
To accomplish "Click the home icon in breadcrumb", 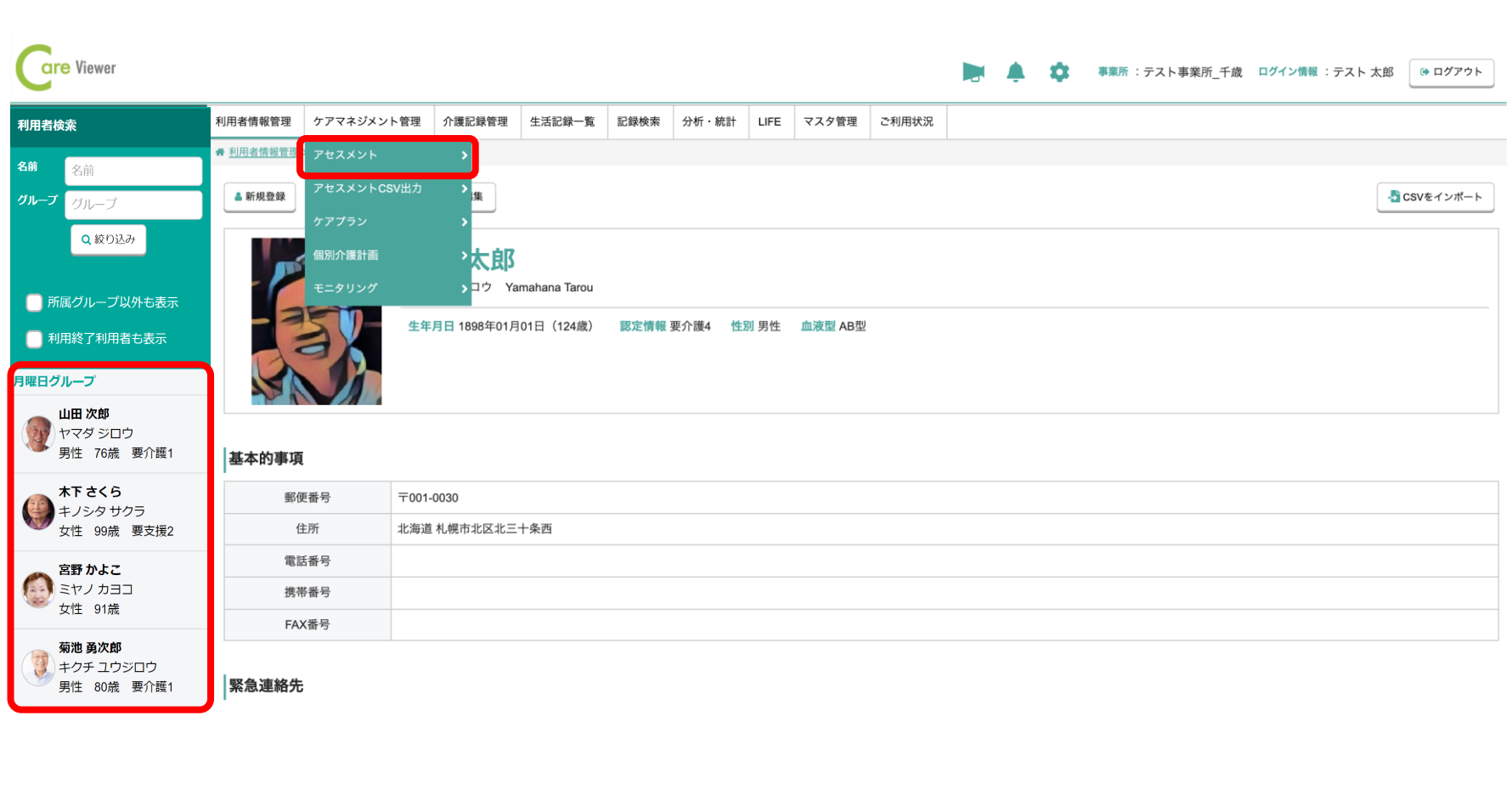I will coord(220,153).
